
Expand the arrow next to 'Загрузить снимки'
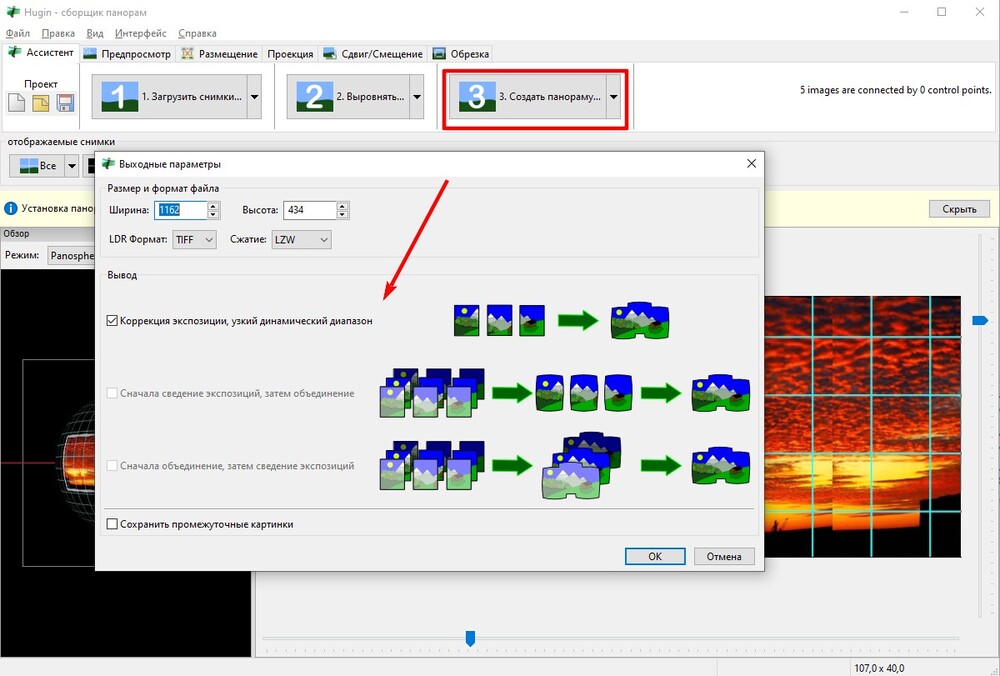click(x=254, y=97)
